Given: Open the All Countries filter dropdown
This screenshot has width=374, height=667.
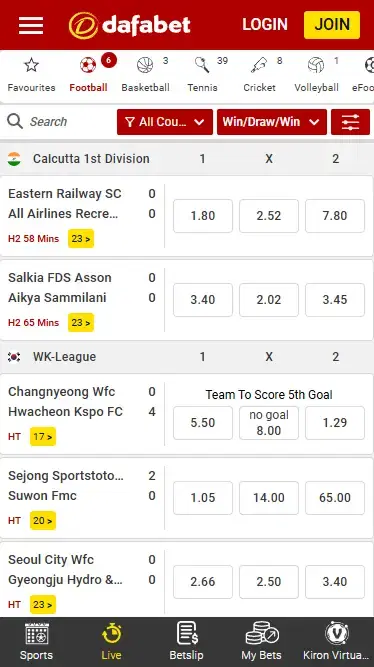Looking at the screenshot, I should pos(165,122).
